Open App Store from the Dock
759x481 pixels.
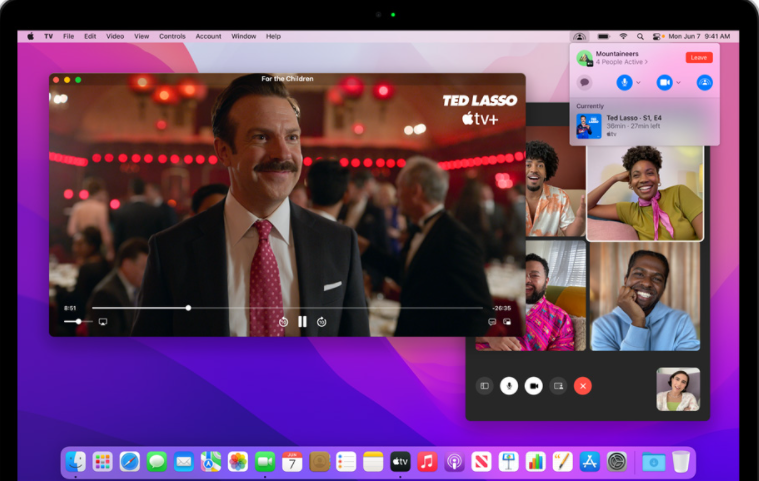(x=590, y=462)
